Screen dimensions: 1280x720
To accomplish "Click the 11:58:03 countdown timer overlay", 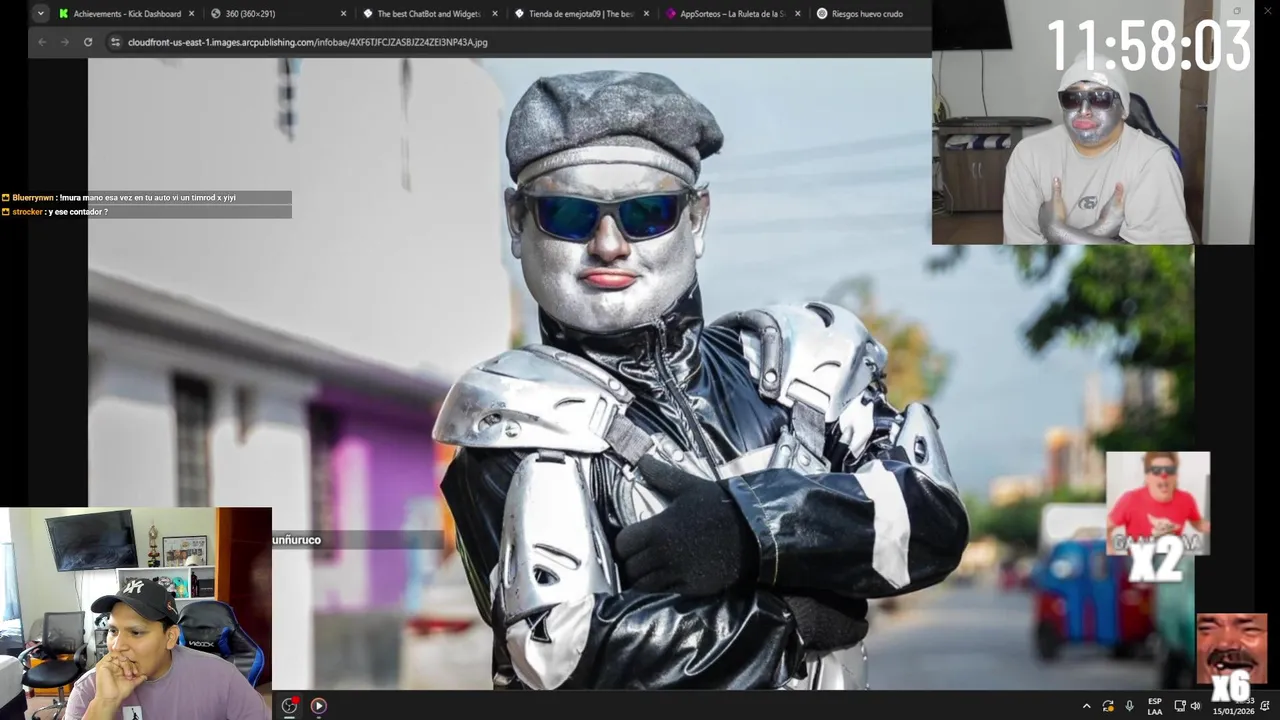I will point(1149,46).
